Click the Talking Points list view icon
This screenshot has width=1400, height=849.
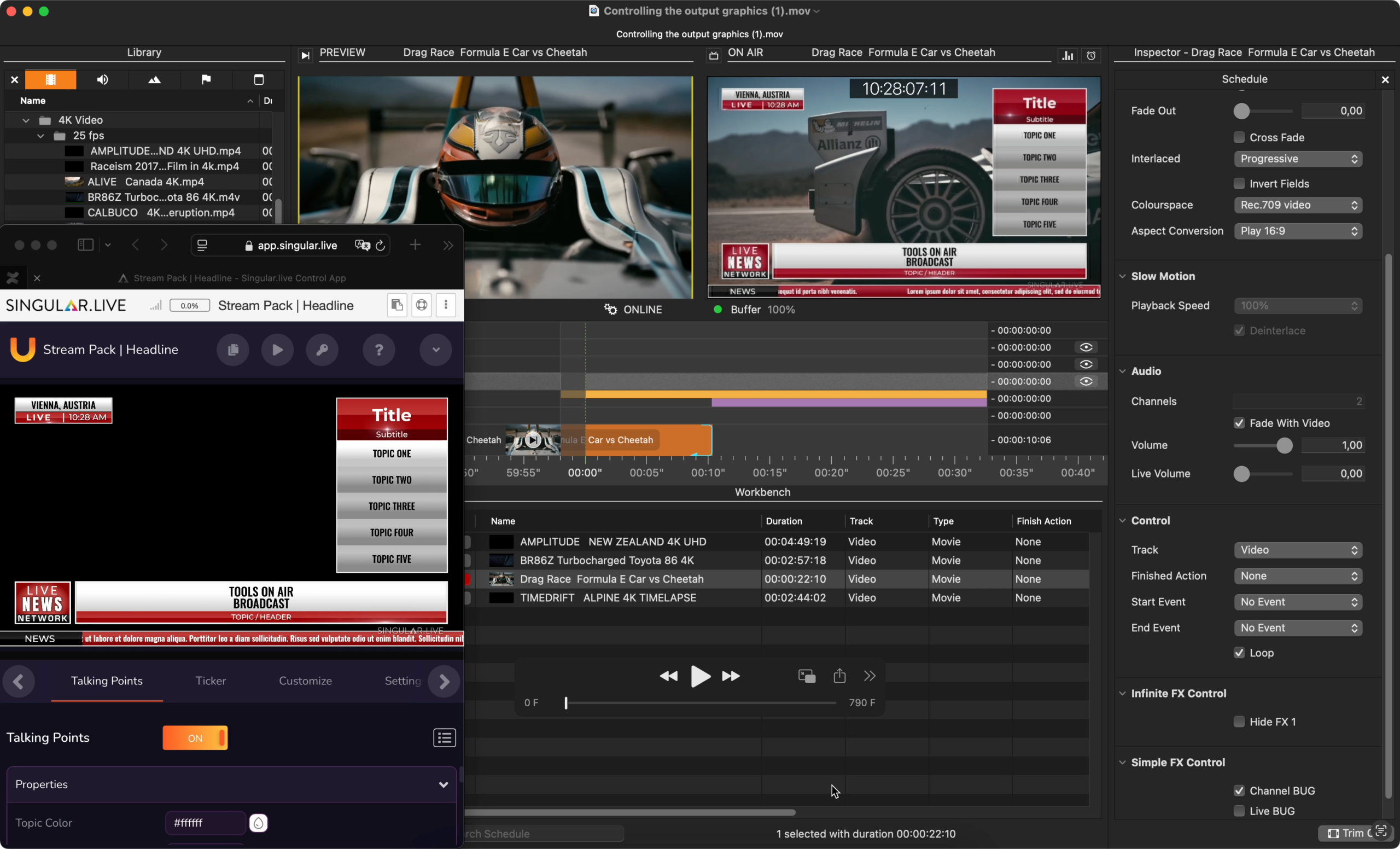coord(444,737)
